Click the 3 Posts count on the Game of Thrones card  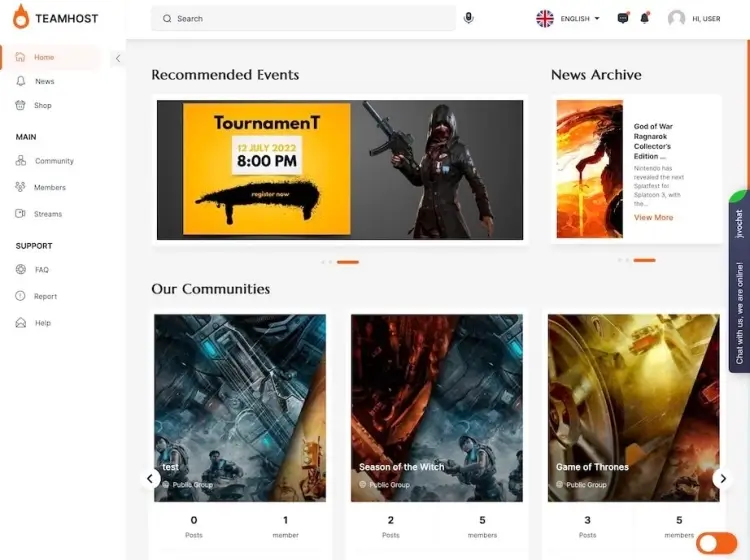[587, 526]
